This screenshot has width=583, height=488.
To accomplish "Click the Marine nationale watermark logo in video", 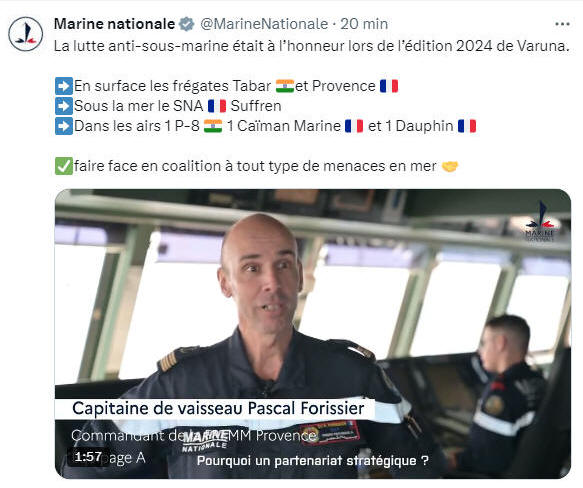I will [540, 221].
